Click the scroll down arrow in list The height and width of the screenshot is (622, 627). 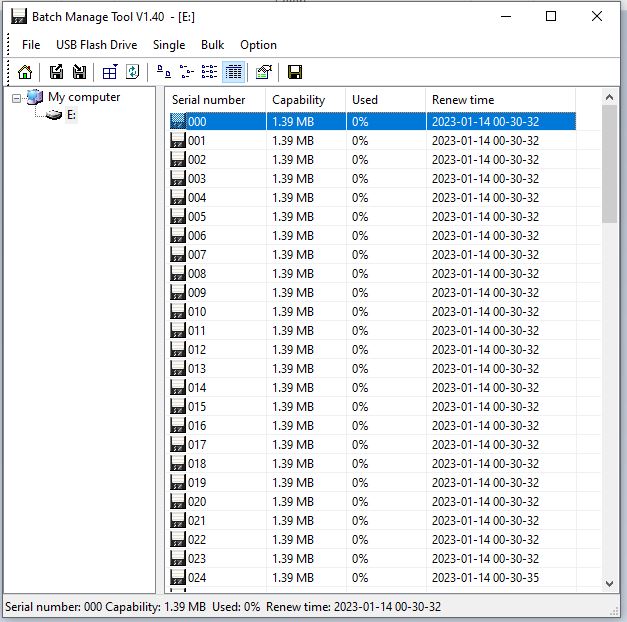(610, 583)
